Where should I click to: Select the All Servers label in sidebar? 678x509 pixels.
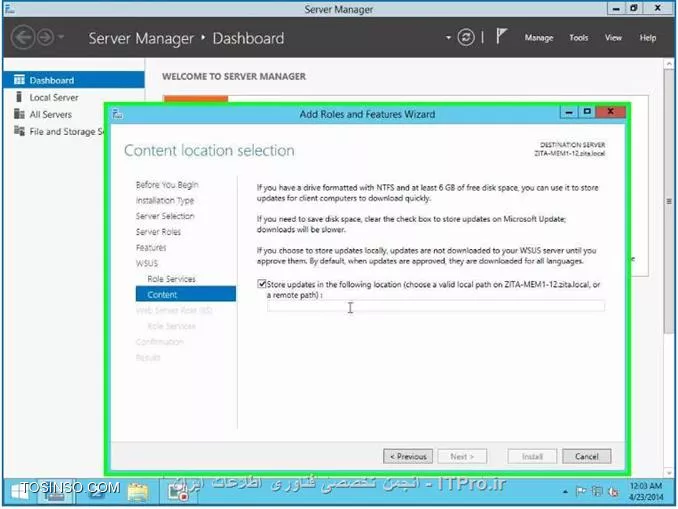coord(51,115)
